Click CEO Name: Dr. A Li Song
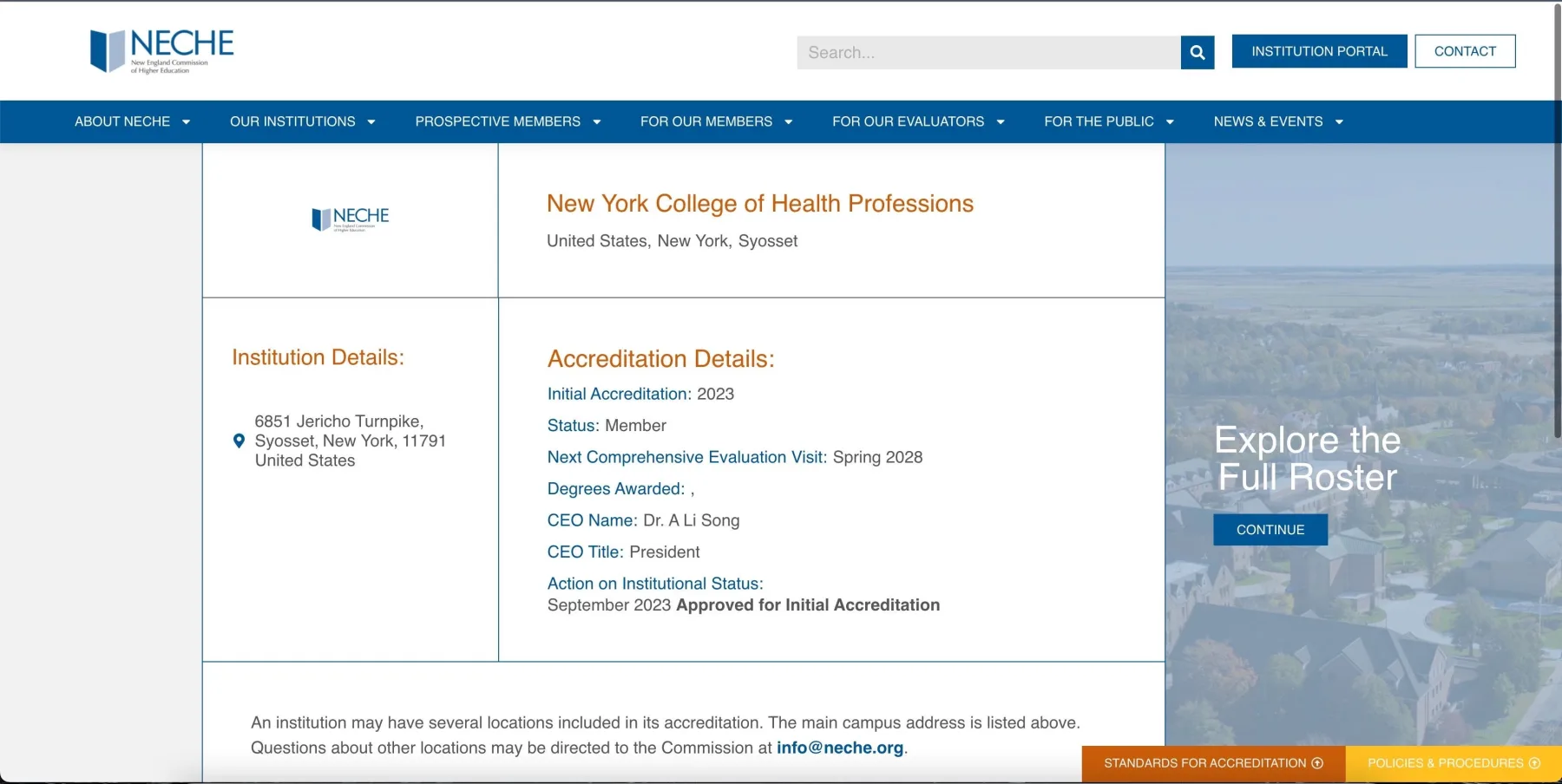 (x=643, y=520)
